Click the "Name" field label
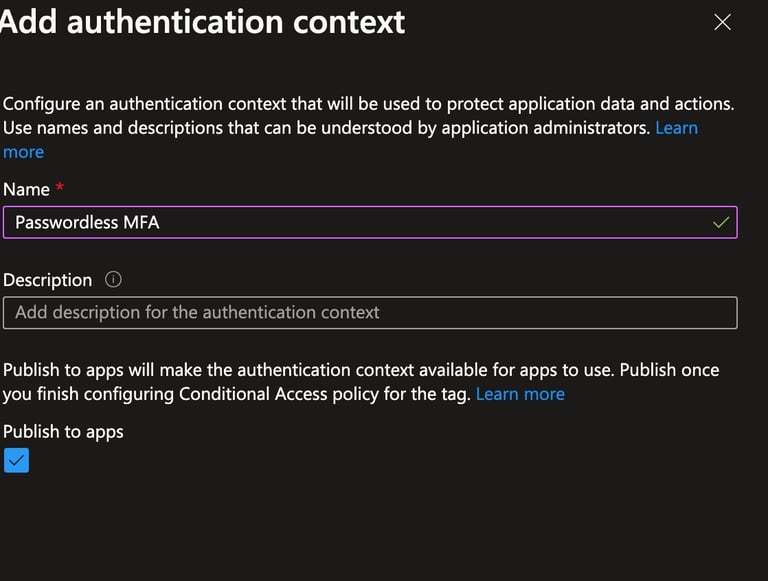This screenshot has width=768, height=581. (26, 190)
